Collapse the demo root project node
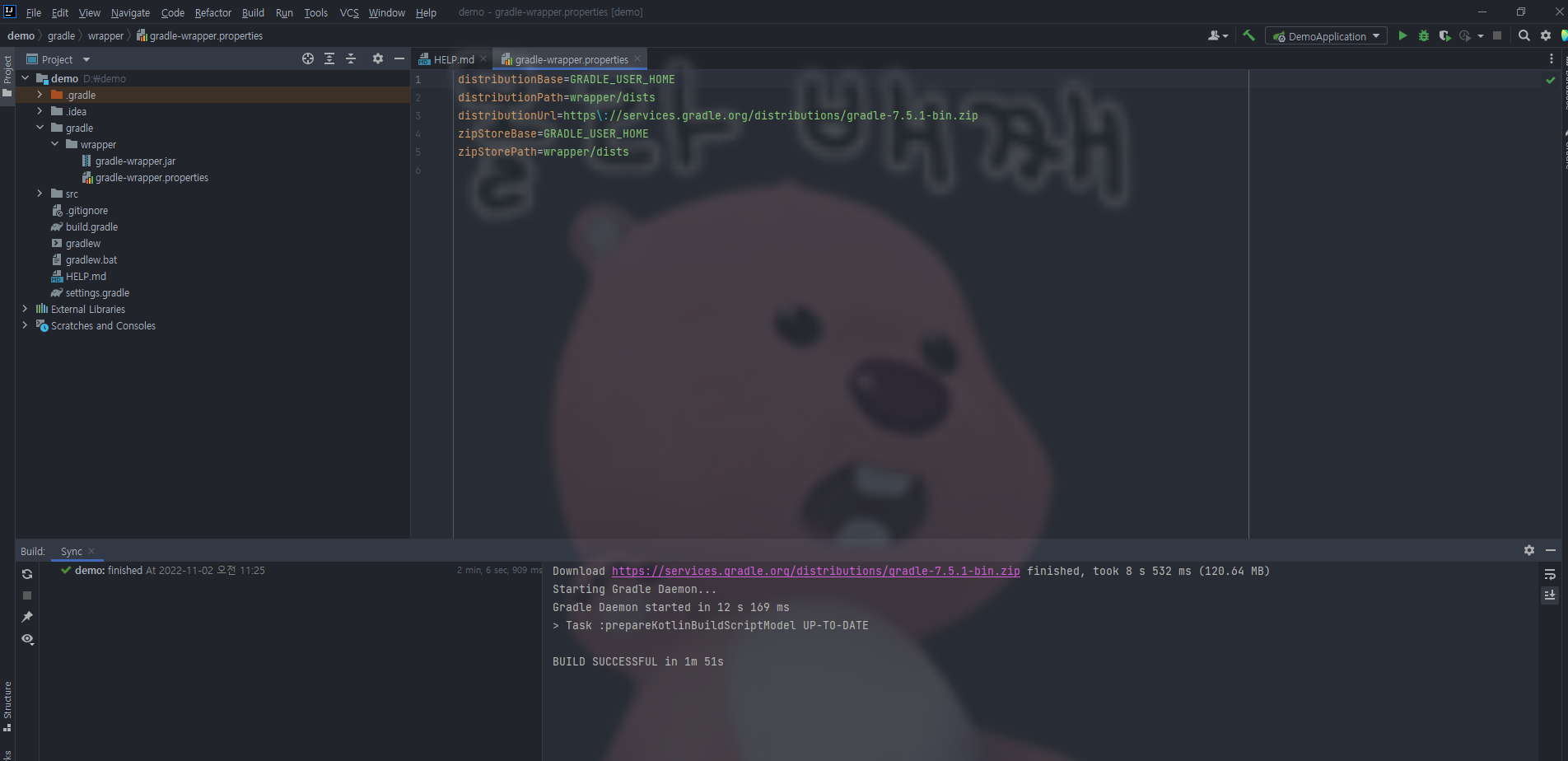This screenshot has height=761, width=1568. pyautogui.click(x=25, y=78)
